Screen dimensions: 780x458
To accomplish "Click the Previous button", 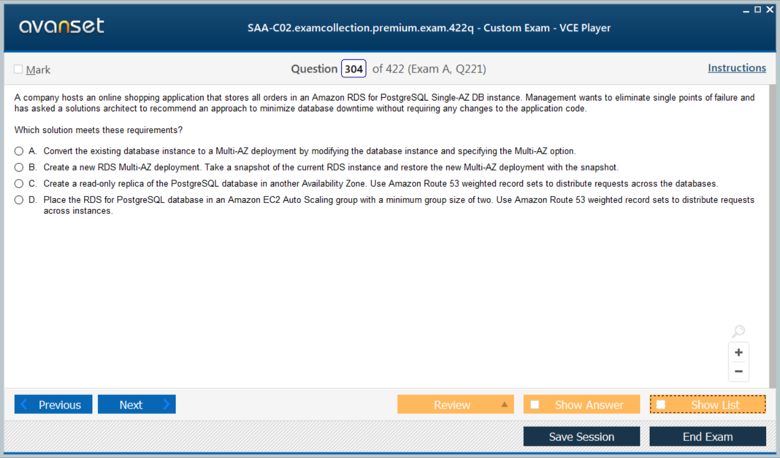I will tap(53, 404).
